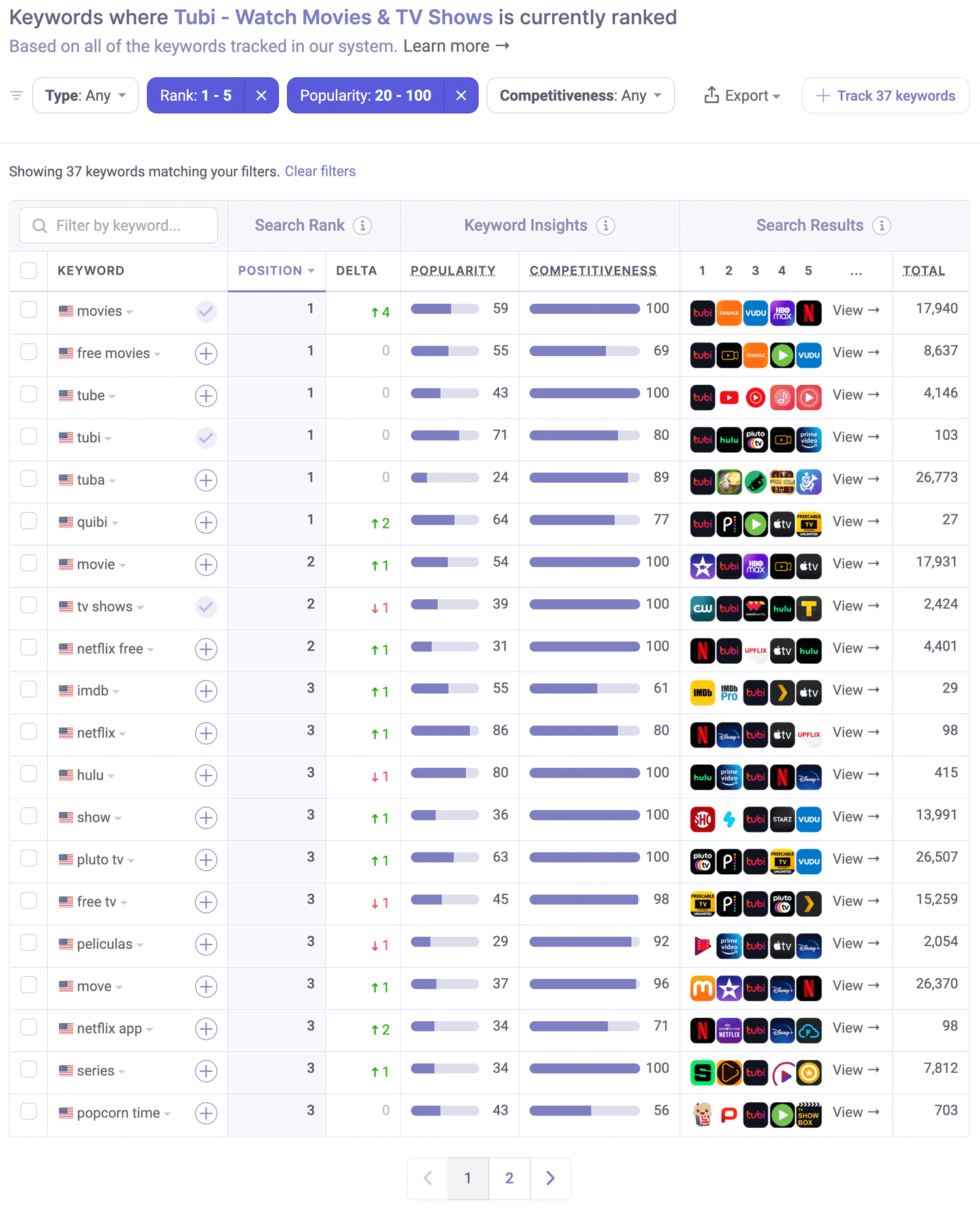Go to page 2 of results
The width and height of the screenshot is (980, 1214).
[510, 1178]
